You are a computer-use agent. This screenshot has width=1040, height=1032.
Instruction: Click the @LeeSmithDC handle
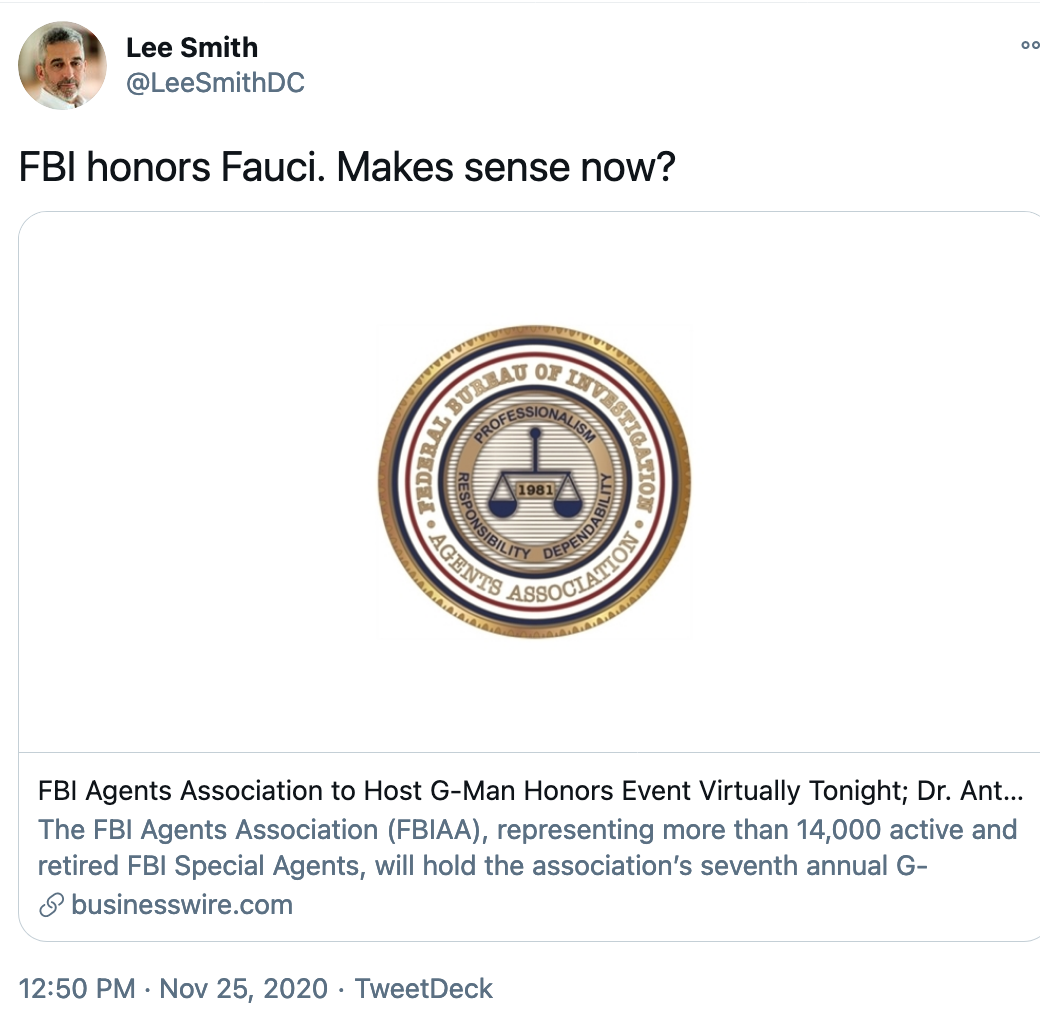214,83
